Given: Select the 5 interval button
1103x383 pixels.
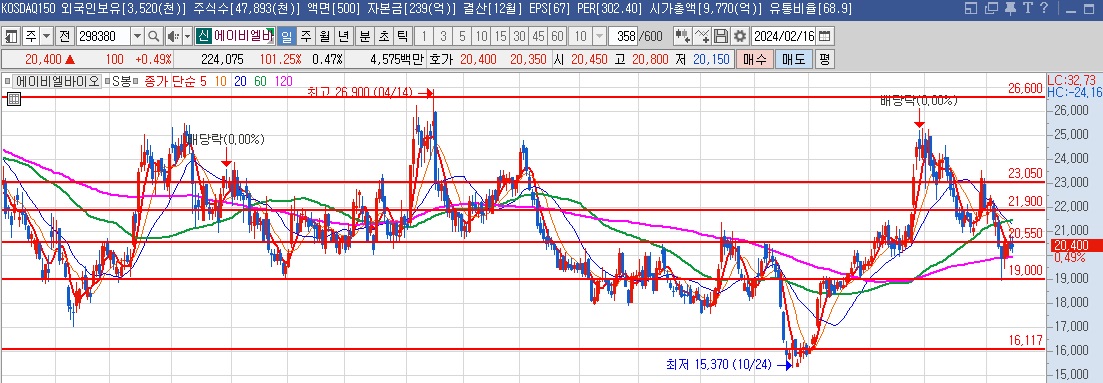Looking at the screenshot, I should point(462,37).
